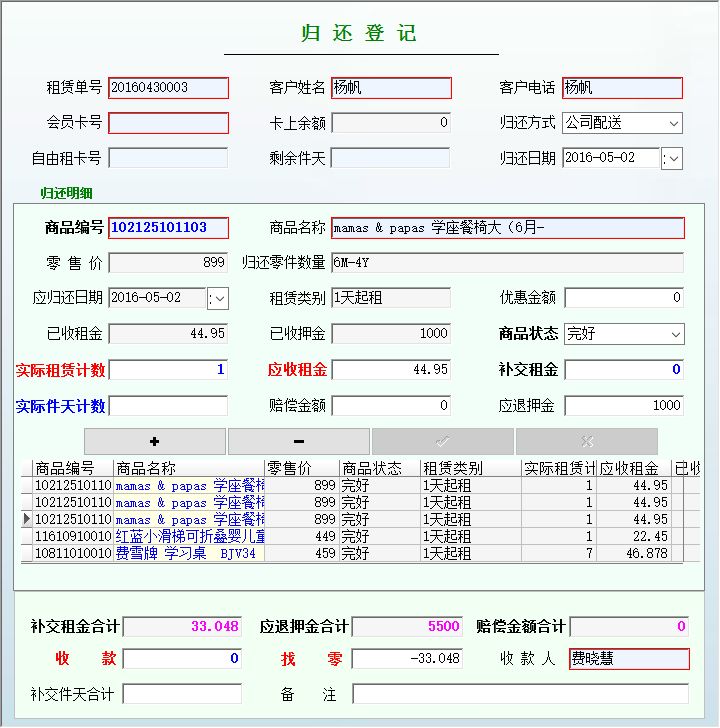Expand the 商品状态 dropdown
The height and width of the screenshot is (728, 720).
[675, 334]
